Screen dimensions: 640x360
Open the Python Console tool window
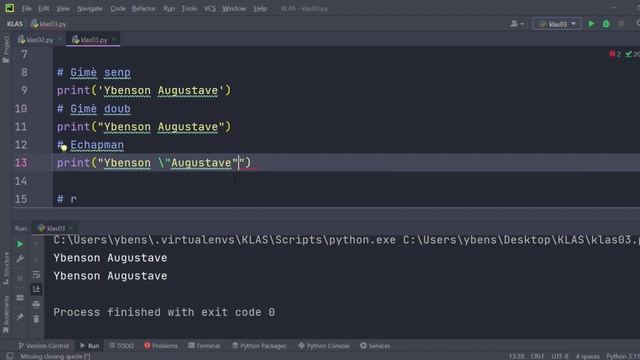[x=324, y=346]
